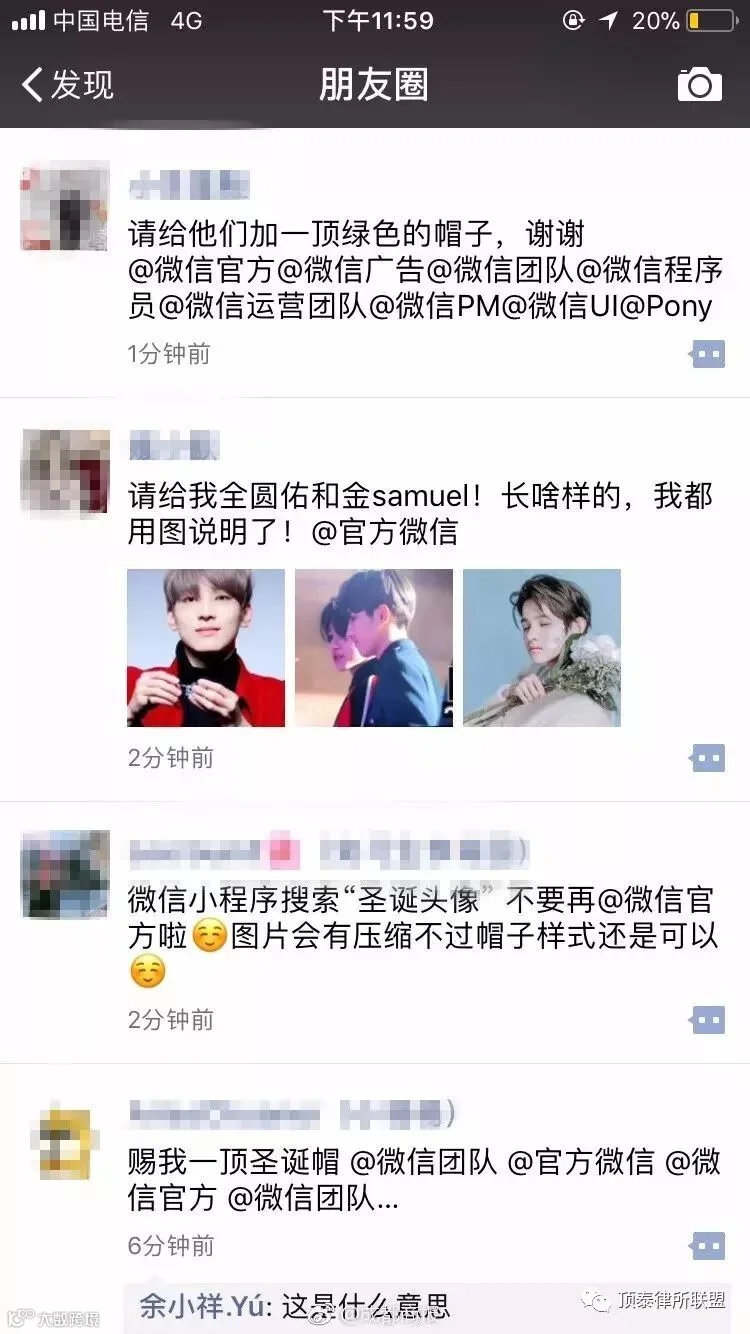This screenshot has width=750, height=1334.
Task: Tap the camera icon to post a moment
Action: click(x=699, y=85)
